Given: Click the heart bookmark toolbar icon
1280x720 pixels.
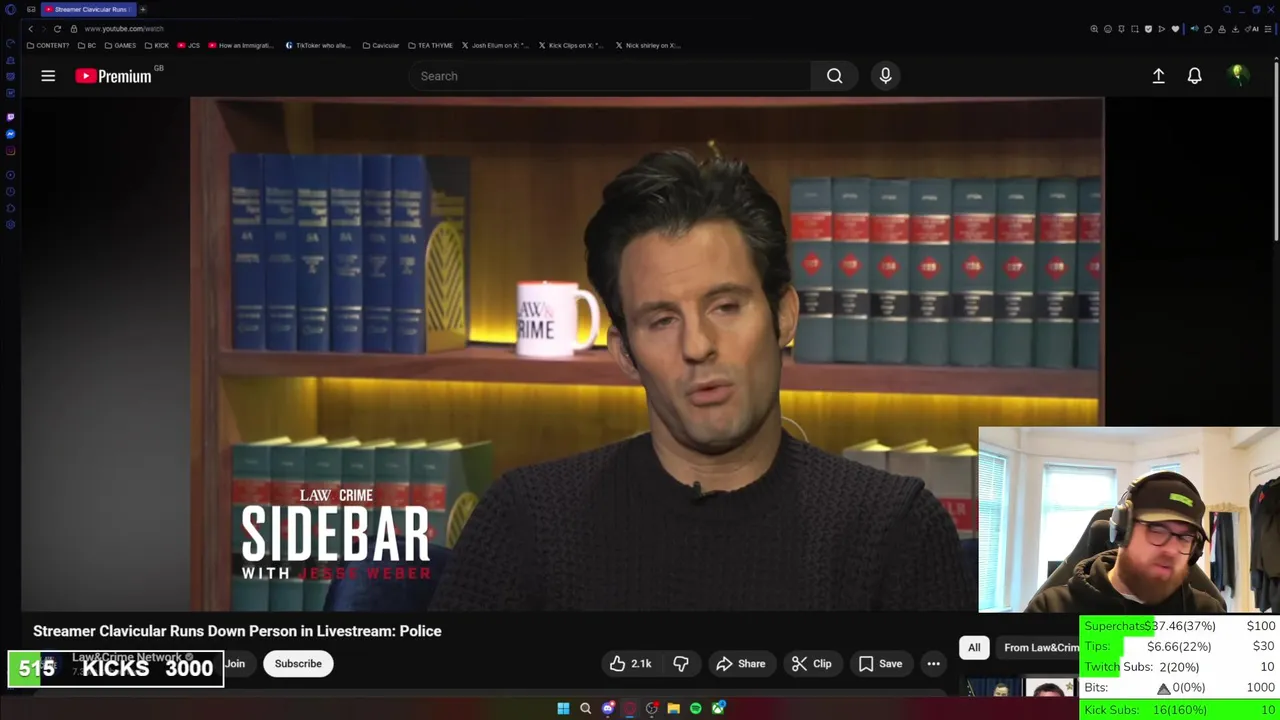Looking at the screenshot, I should click(x=1175, y=29).
